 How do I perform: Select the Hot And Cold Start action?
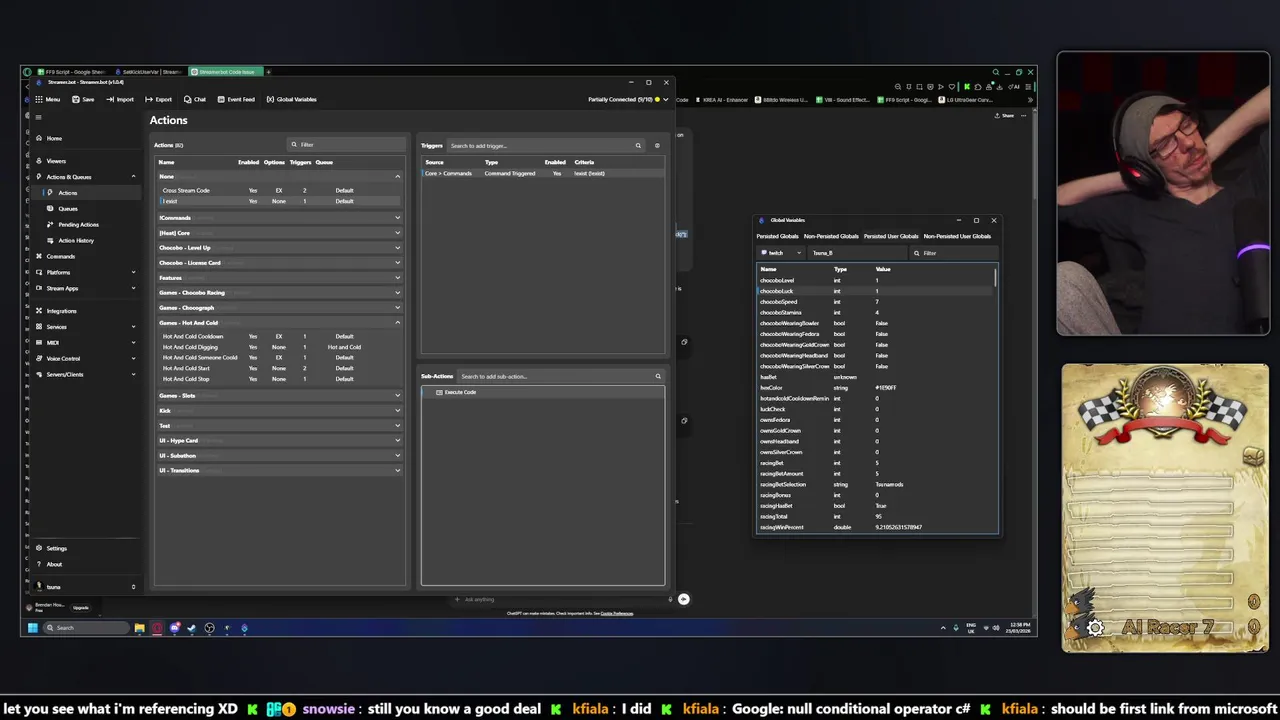pyautogui.click(x=279, y=368)
